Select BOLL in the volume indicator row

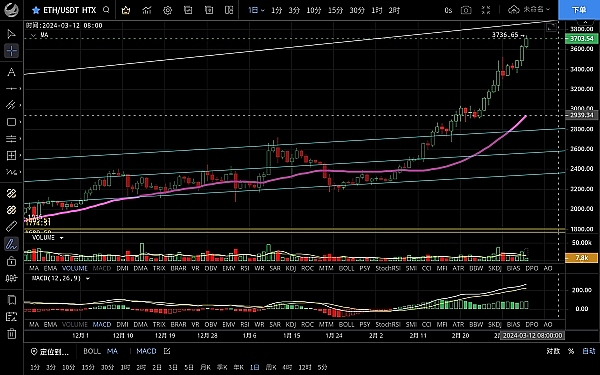[346, 268]
